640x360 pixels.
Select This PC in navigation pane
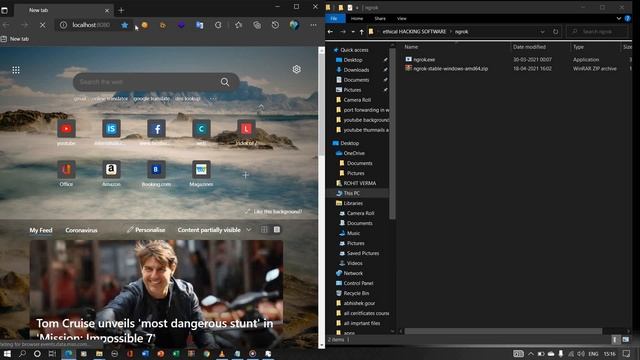point(352,193)
